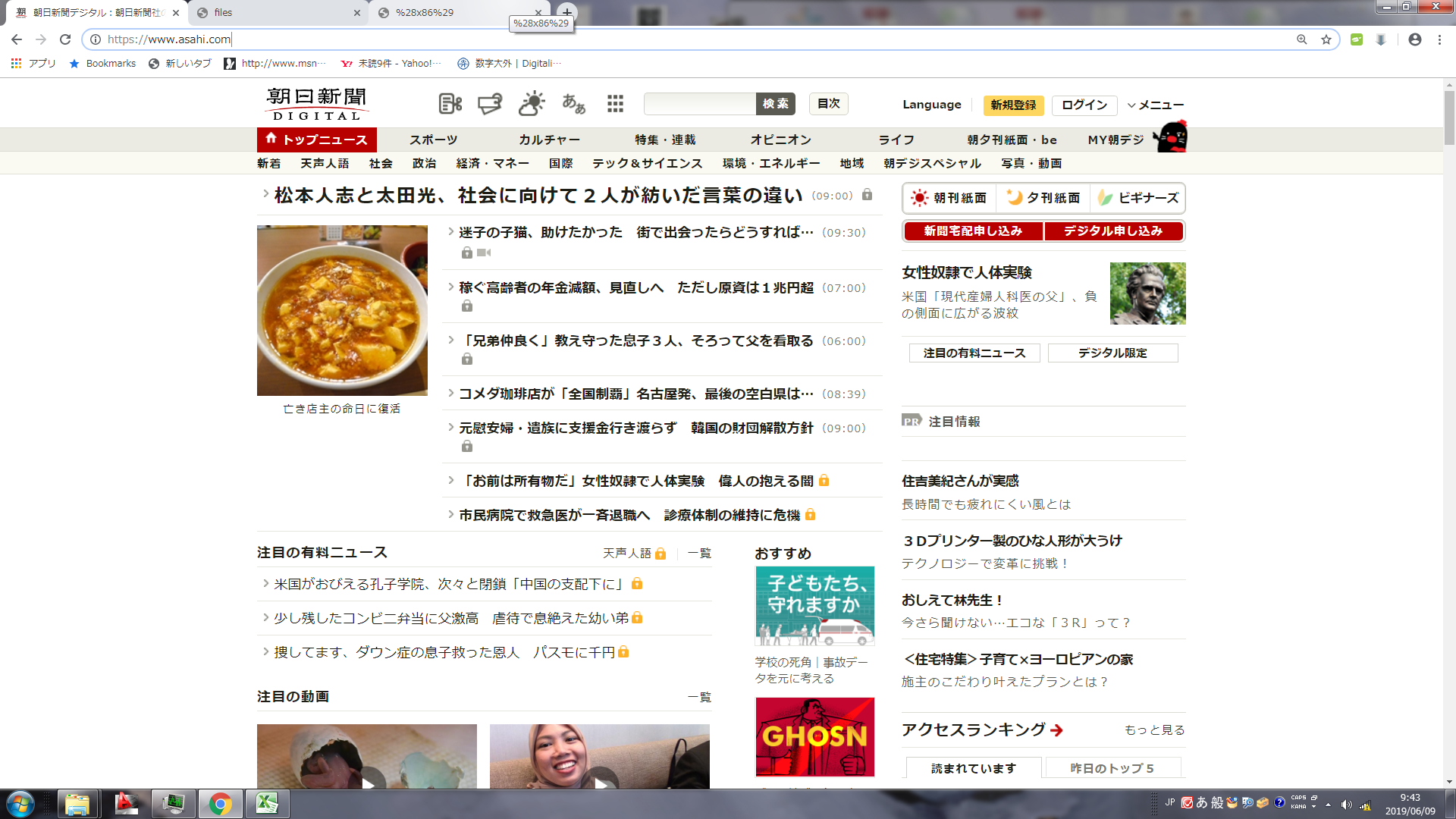Click the arrow beside アクセスランキング
Screen dimensions: 1456x819
(x=1057, y=730)
